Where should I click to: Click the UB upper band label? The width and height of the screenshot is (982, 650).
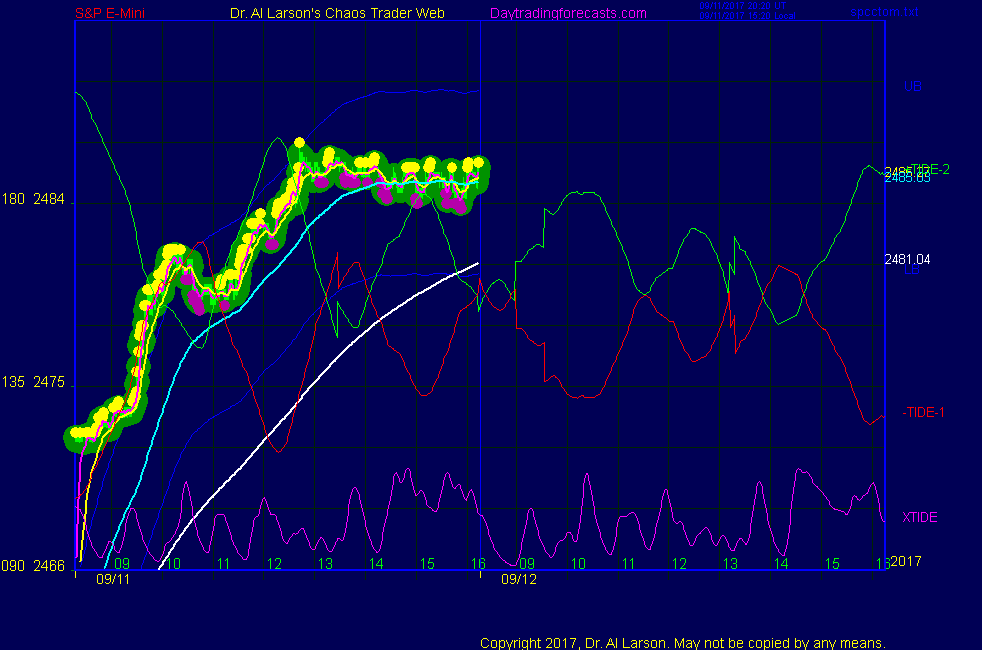click(x=912, y=87)
